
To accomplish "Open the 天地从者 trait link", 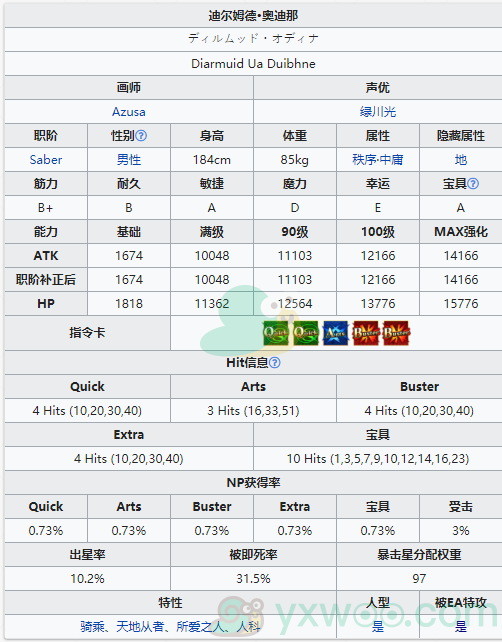I will [140, 626].
